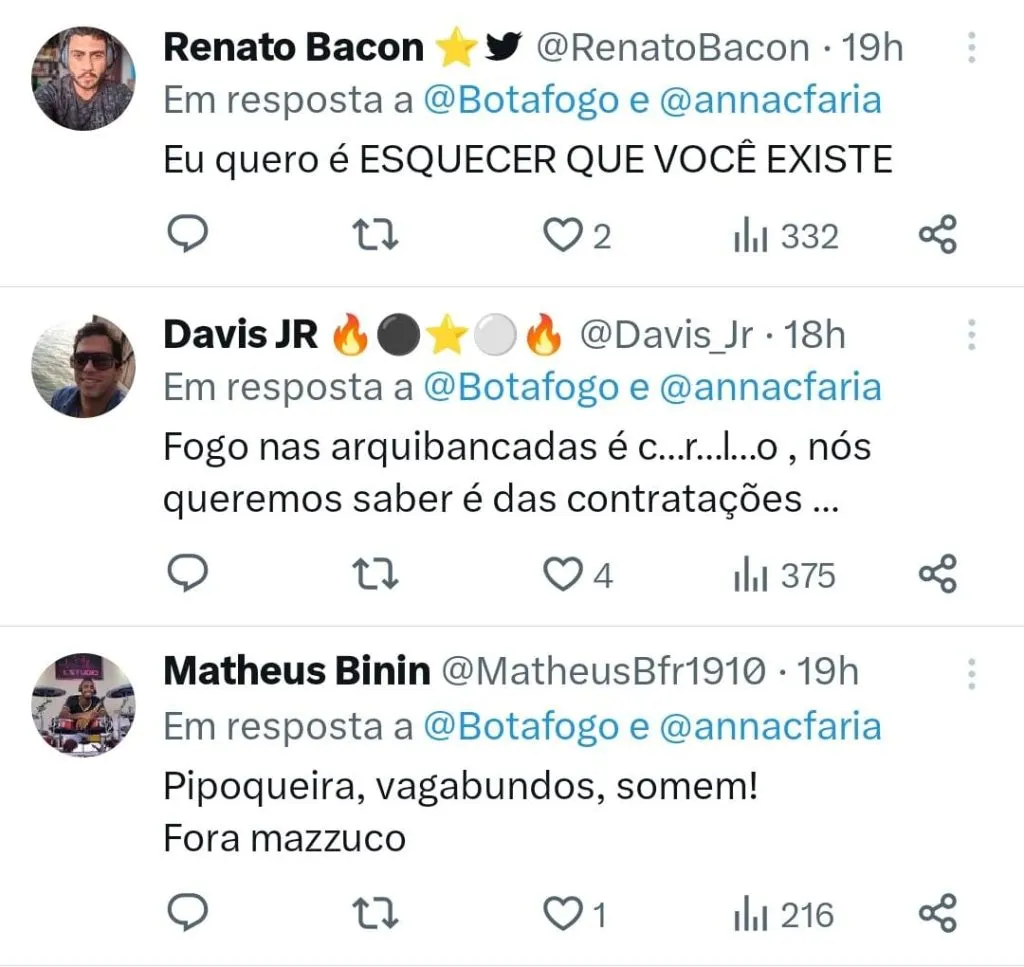Open Matheus Binin's profile name
The height and width of the screenshot is (967, 1024).
(x=296, y=672)
